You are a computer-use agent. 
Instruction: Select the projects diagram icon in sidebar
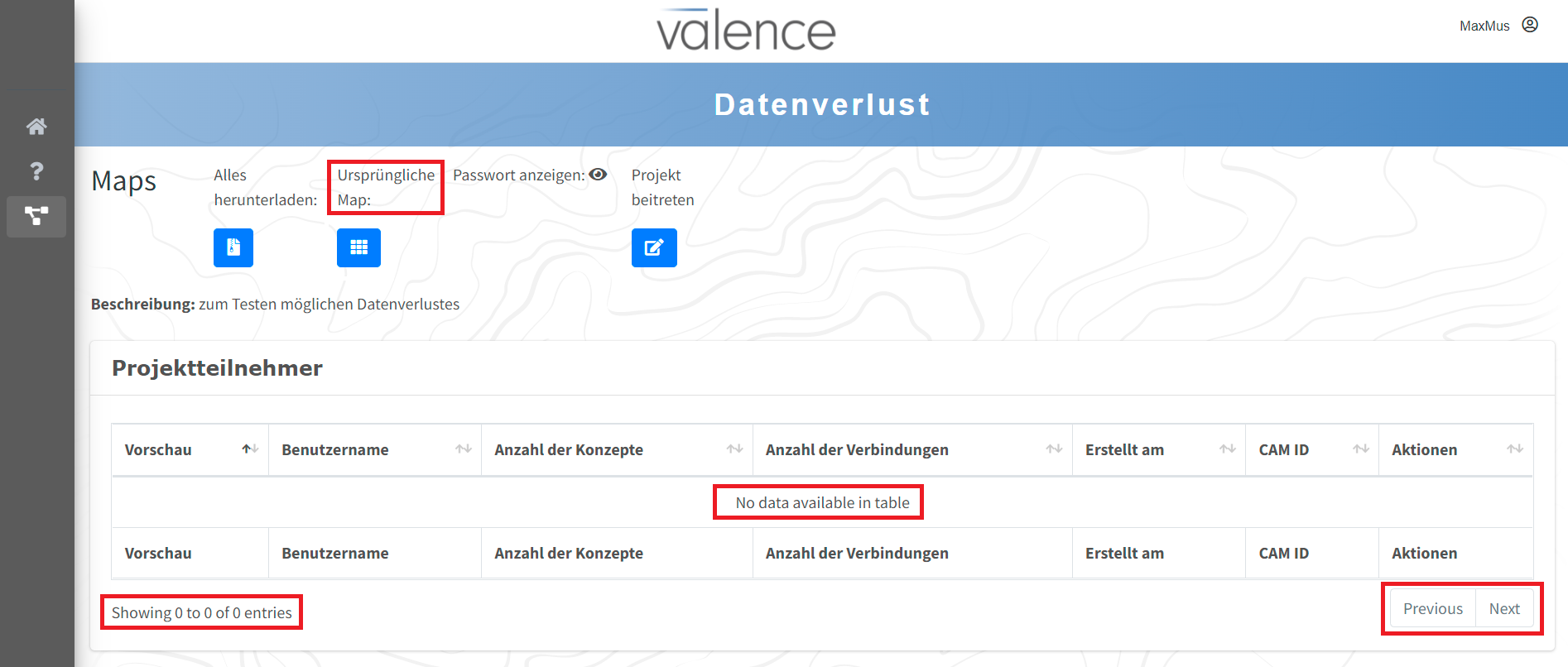36,216
